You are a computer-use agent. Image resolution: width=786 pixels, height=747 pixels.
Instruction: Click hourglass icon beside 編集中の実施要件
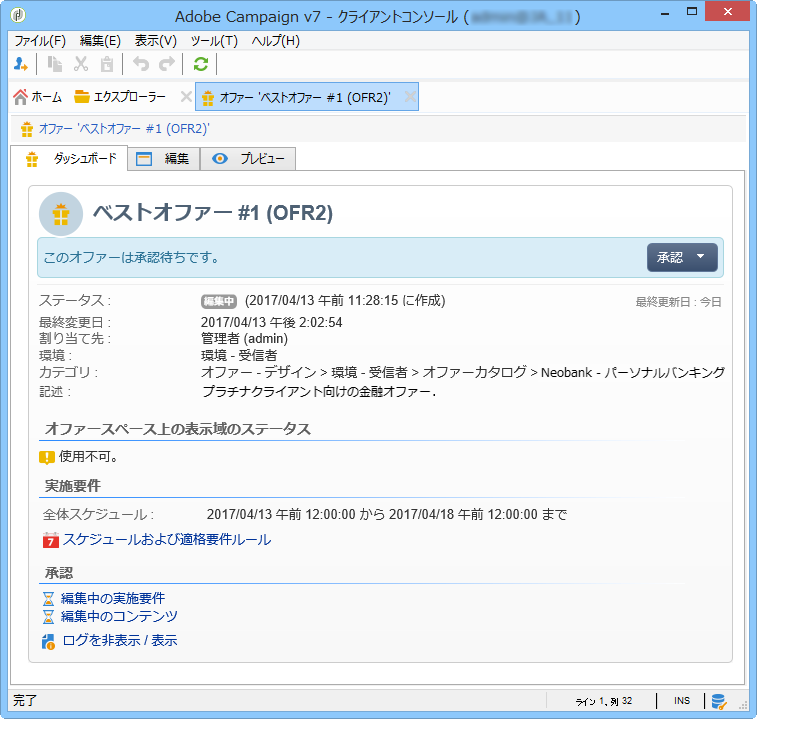(x=48, y=599)
